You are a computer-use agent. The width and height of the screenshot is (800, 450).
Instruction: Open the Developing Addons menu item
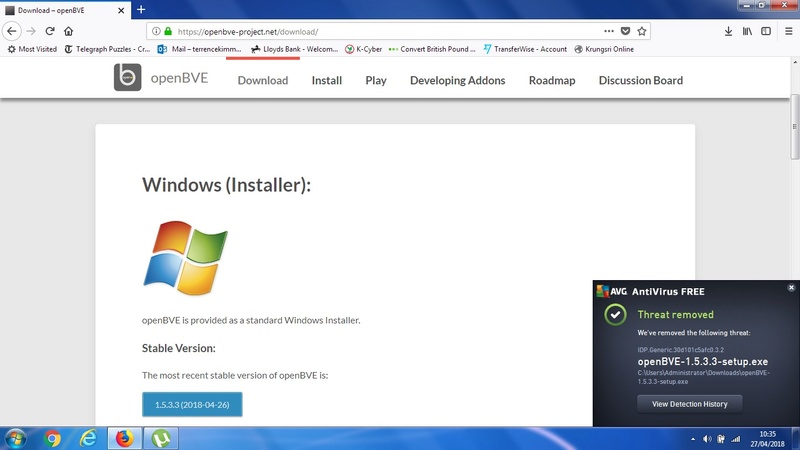coord(458,80)
